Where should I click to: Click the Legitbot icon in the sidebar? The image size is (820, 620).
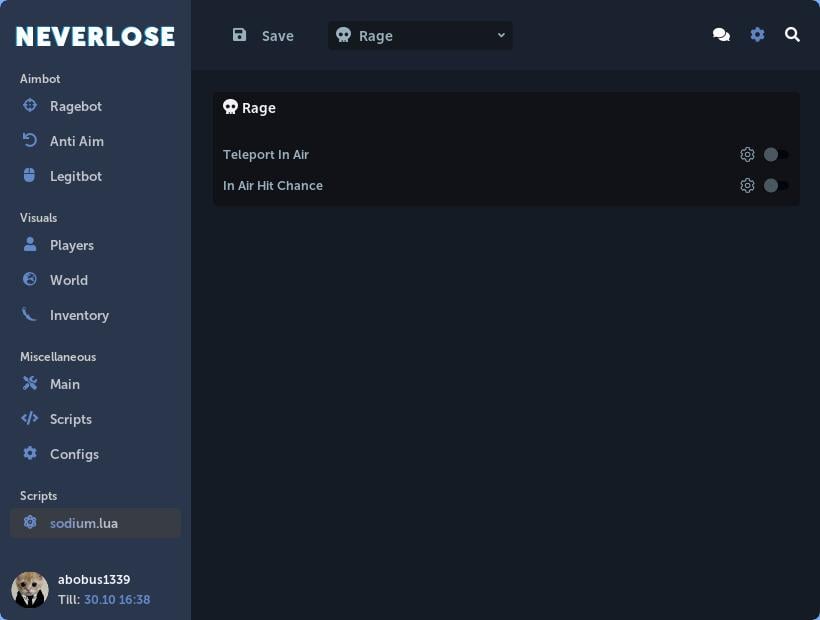pos(31,175)
